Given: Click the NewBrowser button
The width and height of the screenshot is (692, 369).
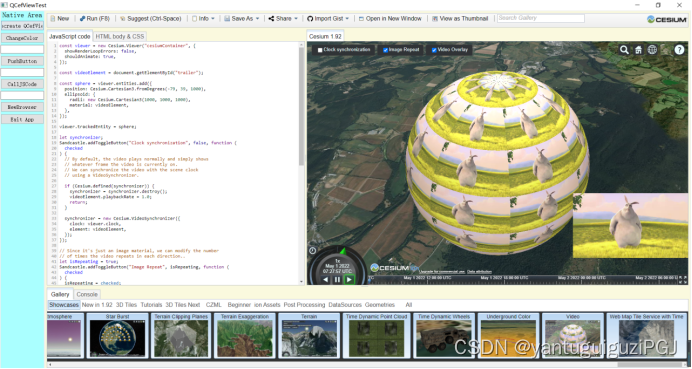Looking at the screenshot, I should tap(22, 107).
